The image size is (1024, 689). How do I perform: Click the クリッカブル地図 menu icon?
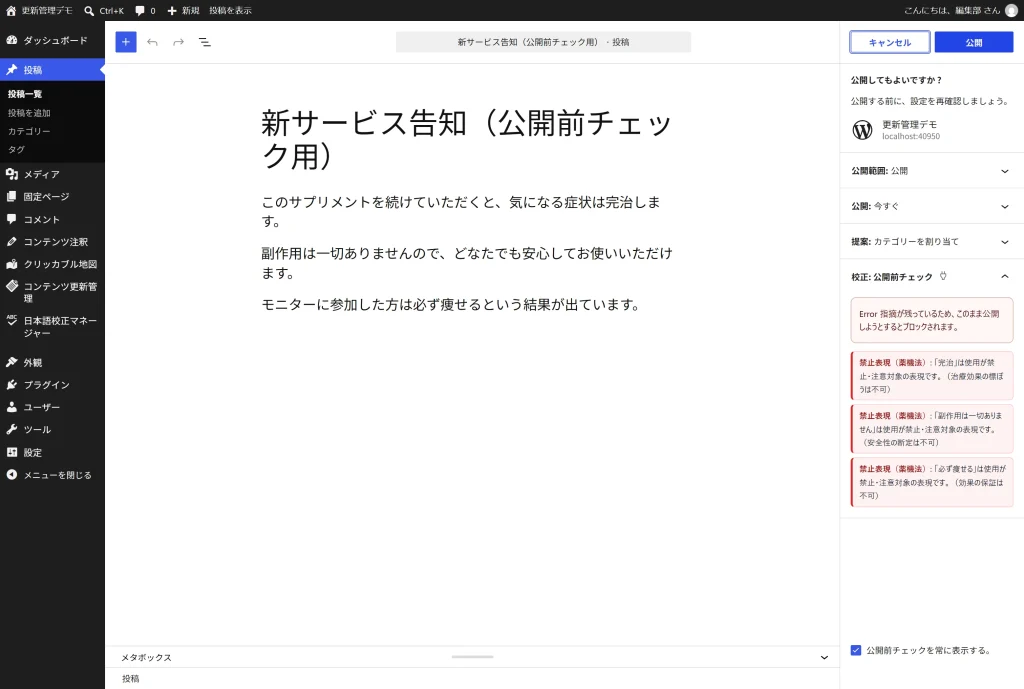pos(12,264)
